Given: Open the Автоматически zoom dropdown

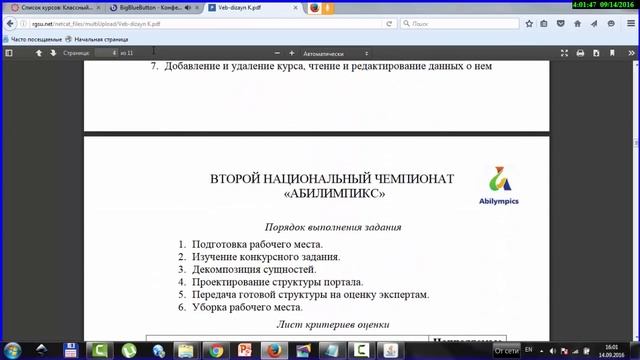Looking at the screenshot, I should (336, 53).
